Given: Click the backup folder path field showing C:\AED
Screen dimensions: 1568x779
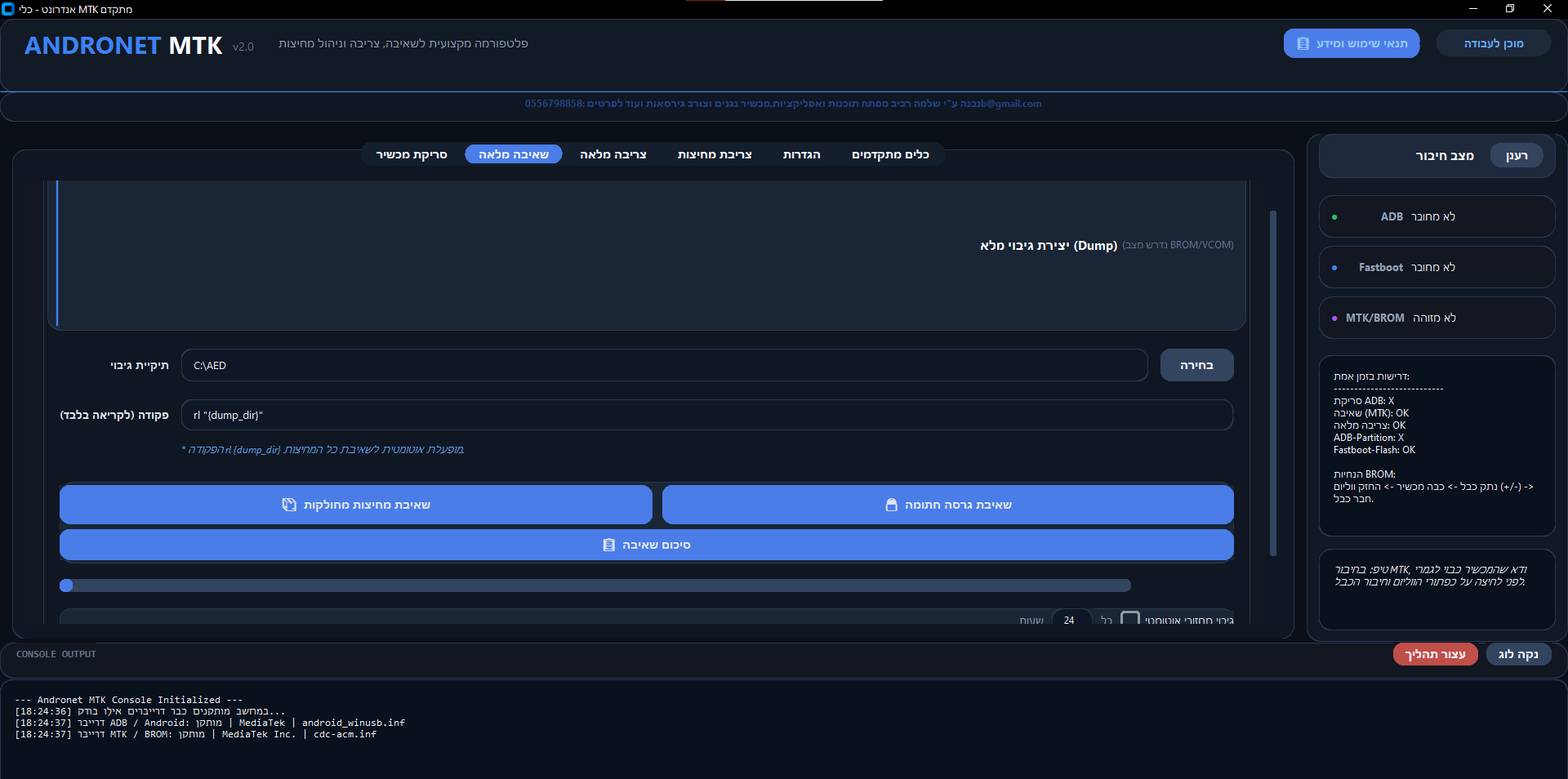Looking at the screenshot, I should click(664, 366).
